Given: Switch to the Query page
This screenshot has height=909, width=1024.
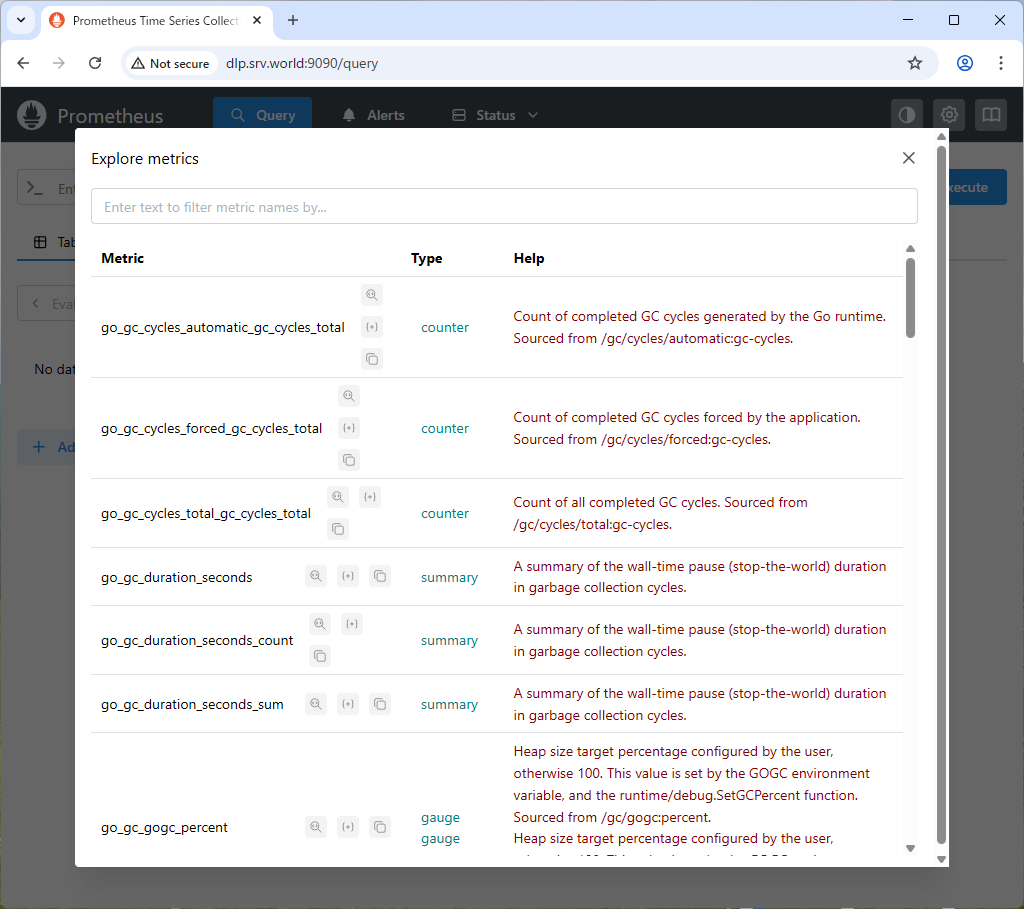Looking at the screenshot, I should point(263,116).
